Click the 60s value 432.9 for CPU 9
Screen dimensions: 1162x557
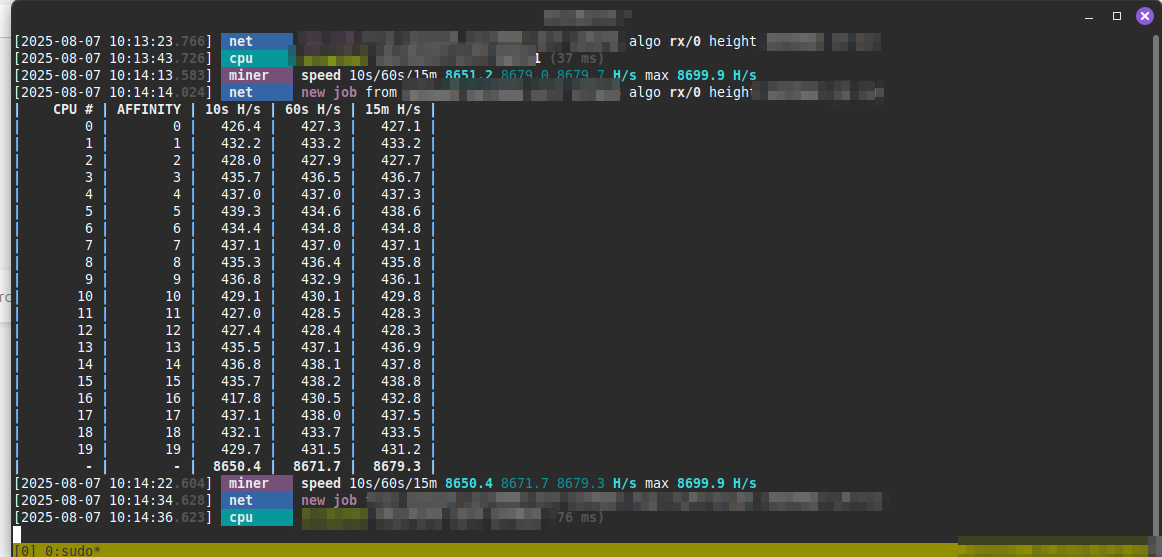(321, 279)
